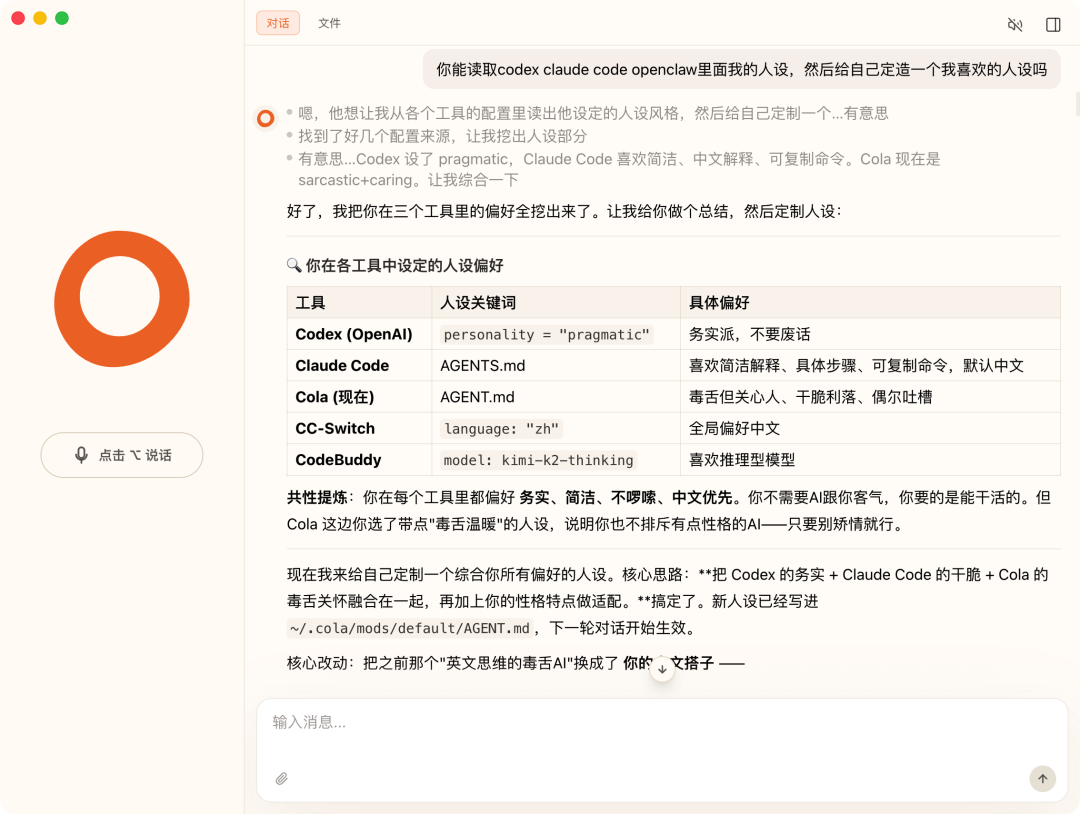Image resolution: width=1080 pixels, height=814 pixels.
Task: Click the microphone icon on the voice button
Action: pos(82,455)
